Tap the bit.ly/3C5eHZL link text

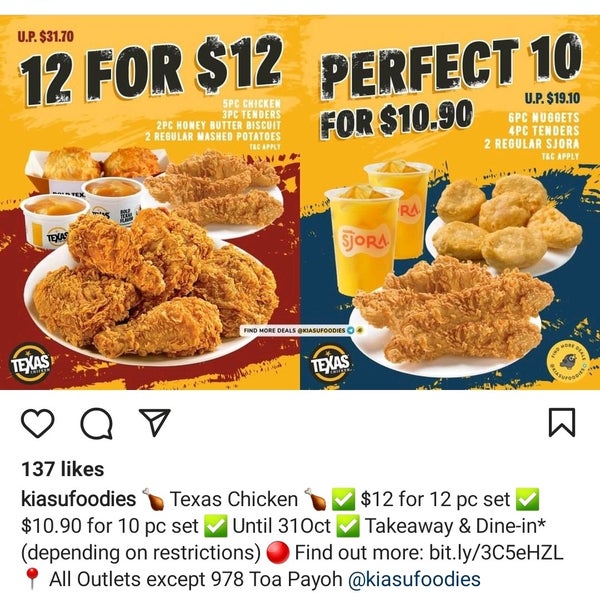coord(496,553)
